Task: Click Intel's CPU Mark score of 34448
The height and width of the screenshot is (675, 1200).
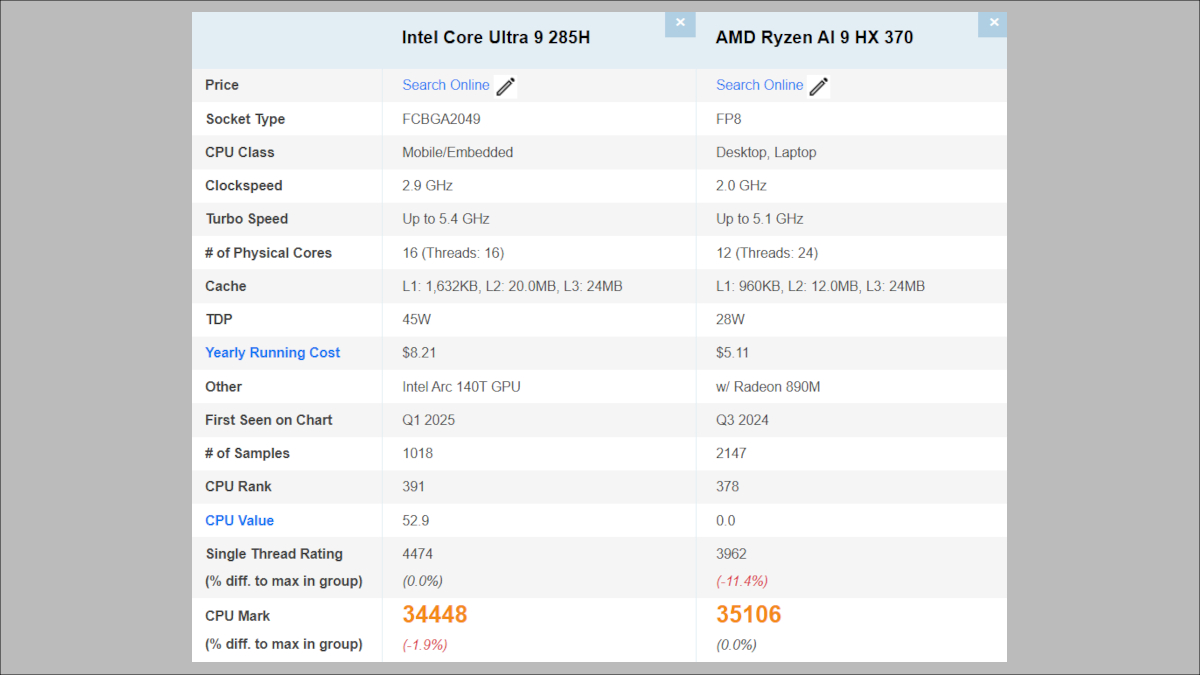Action: [434, 614]
